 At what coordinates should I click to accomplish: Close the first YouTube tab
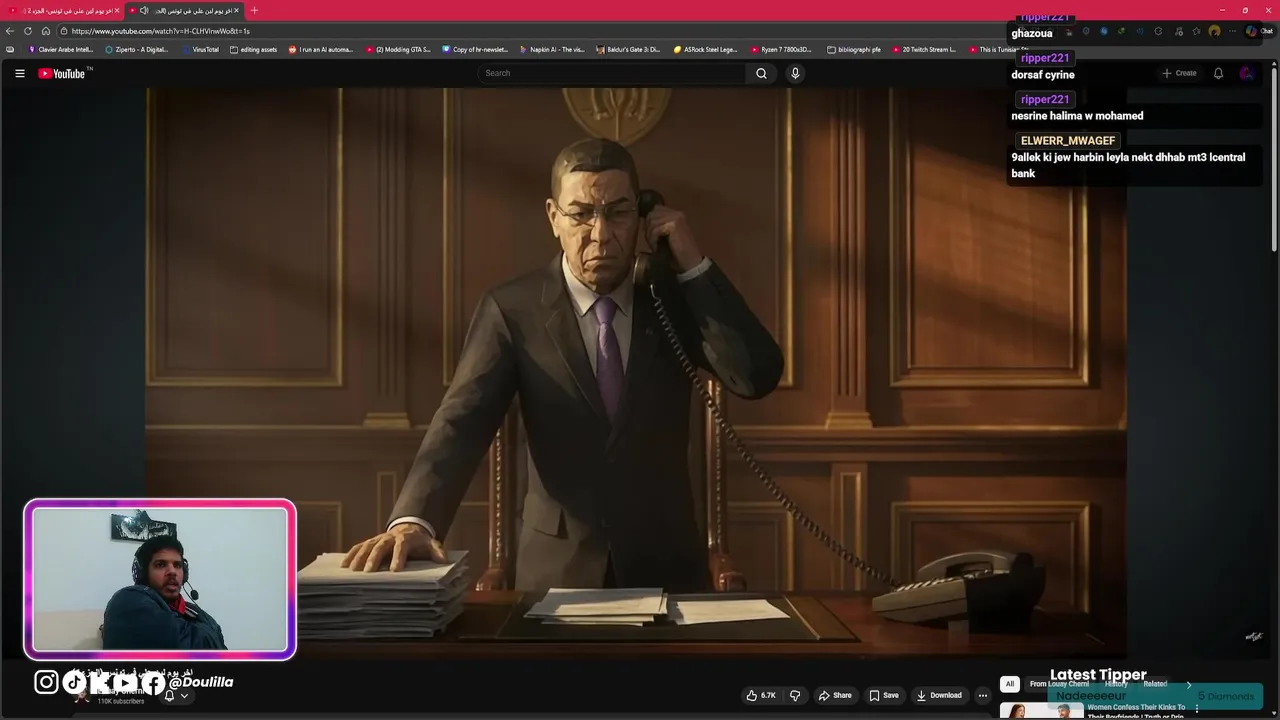pos(117,10)
